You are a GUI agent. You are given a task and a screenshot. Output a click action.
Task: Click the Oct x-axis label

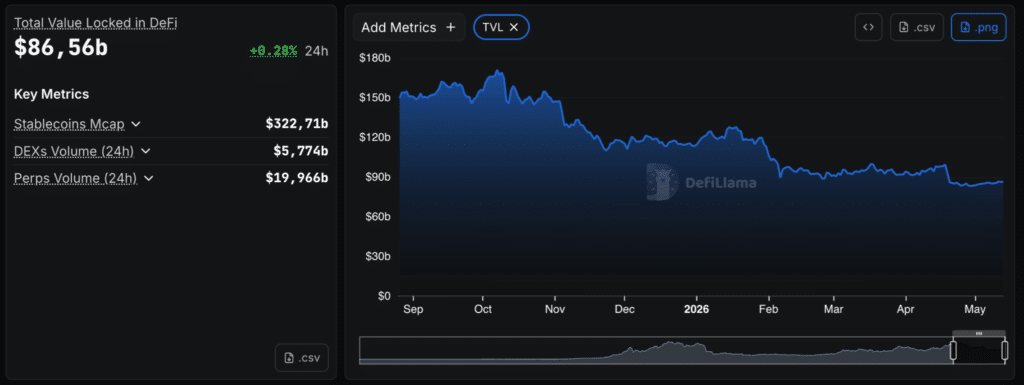pos(483,309)
